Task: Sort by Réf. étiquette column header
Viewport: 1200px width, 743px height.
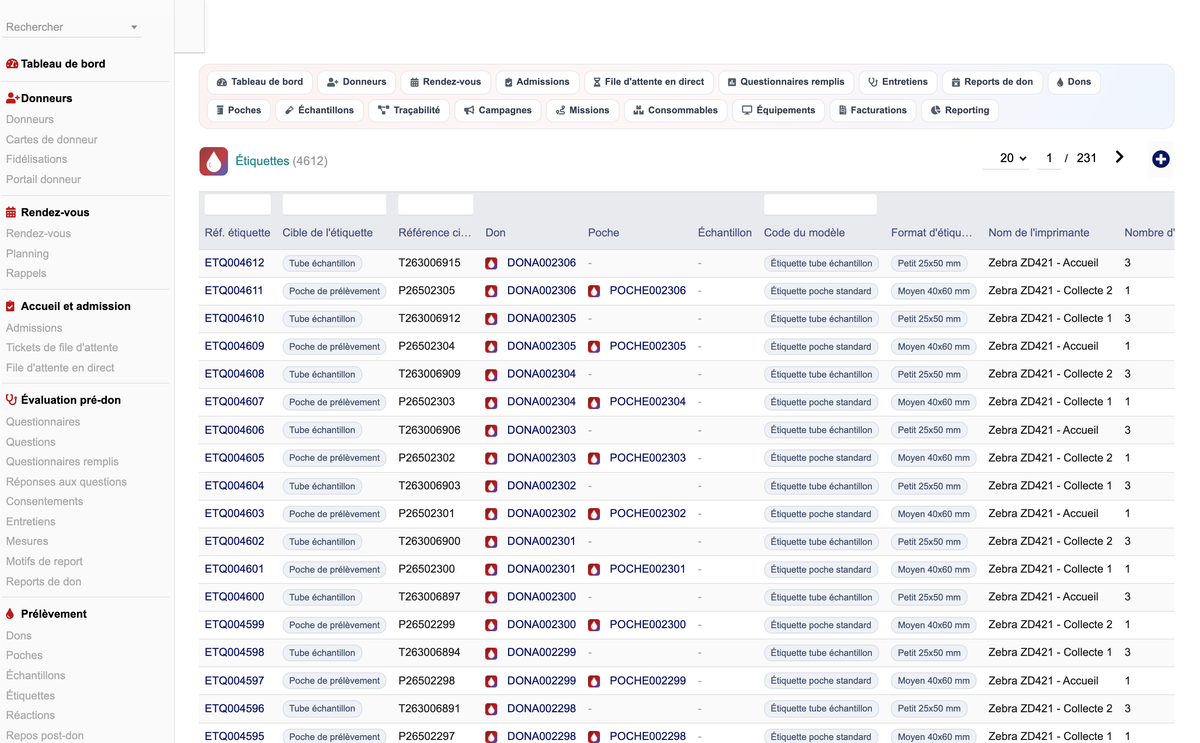Action: coord(237,233)
